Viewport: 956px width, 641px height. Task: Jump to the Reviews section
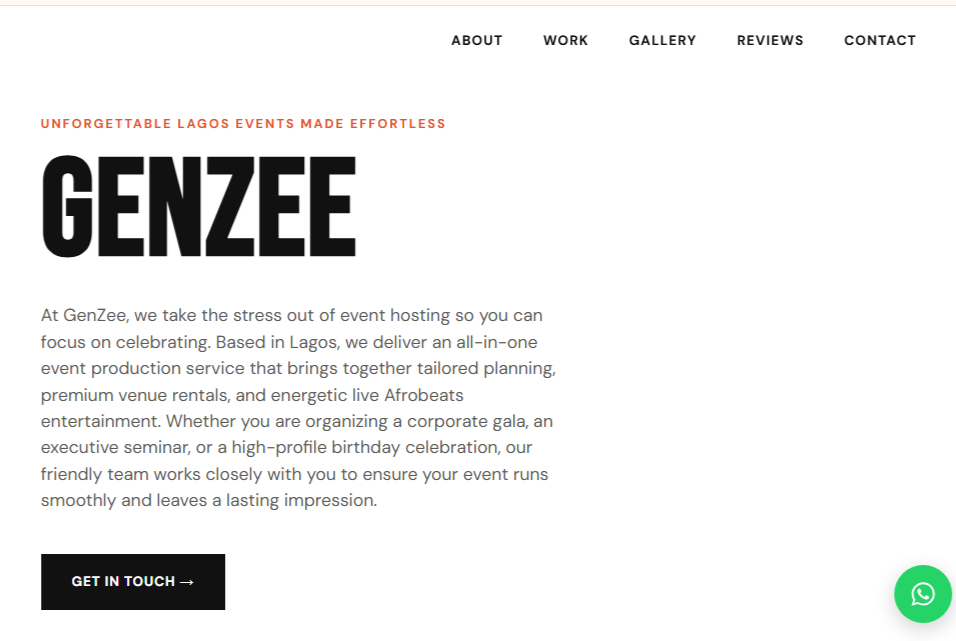pos(770,40)
